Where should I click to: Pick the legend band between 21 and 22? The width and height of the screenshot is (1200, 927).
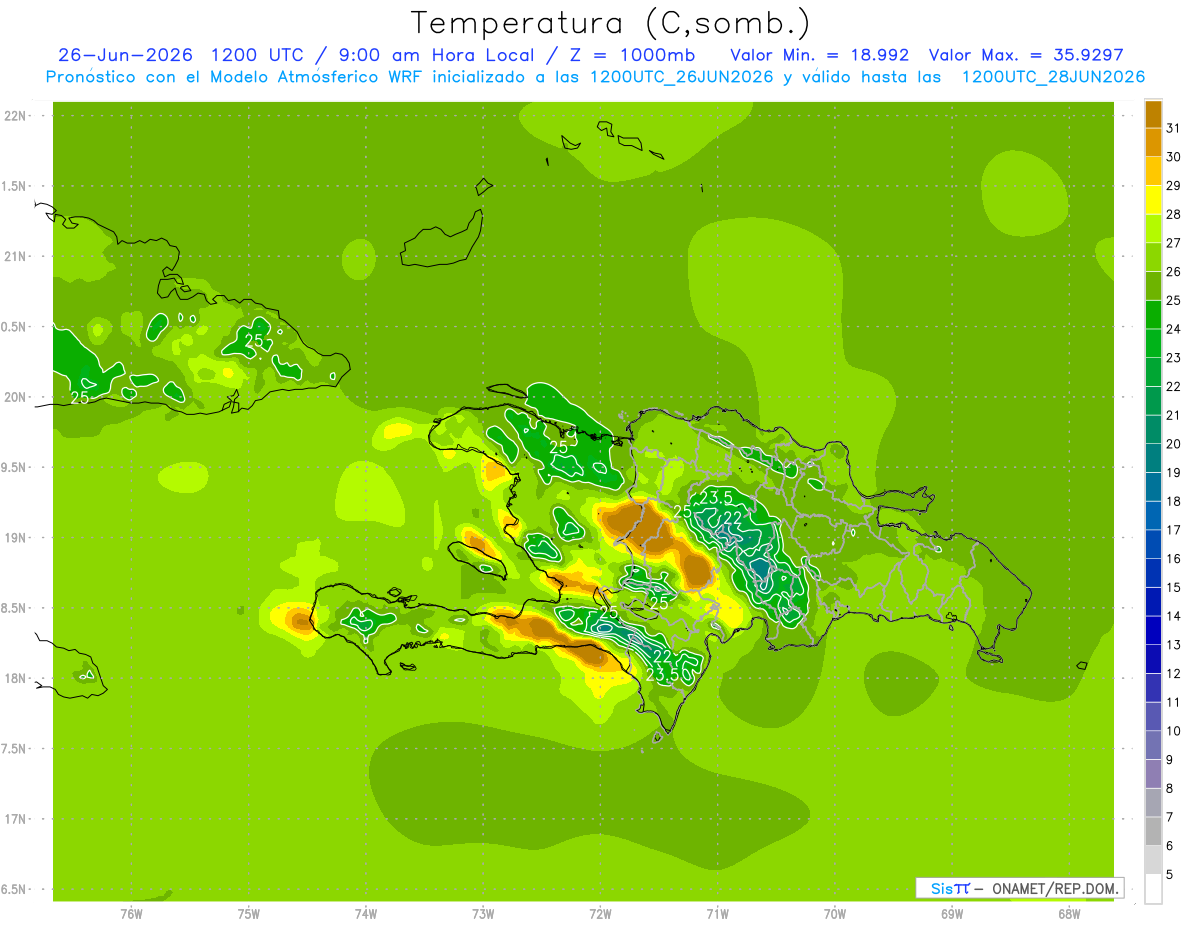point(1153,401)
